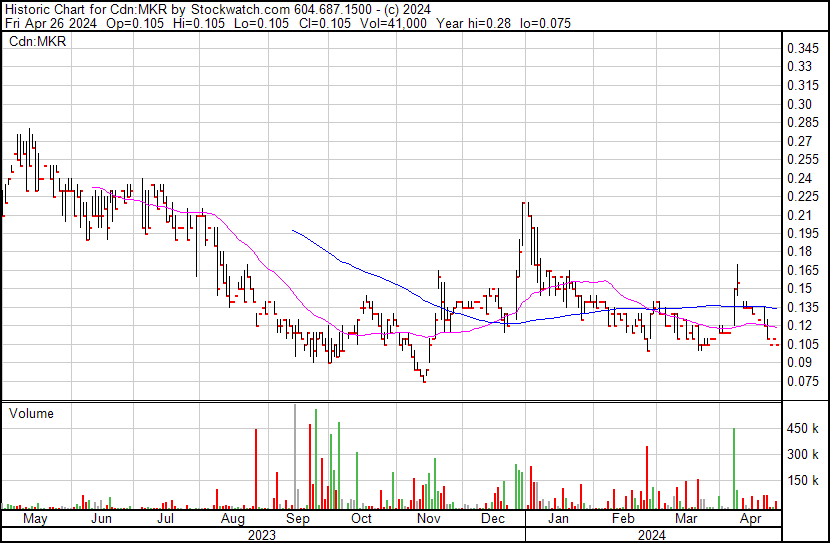Click the Stockwatch.com title text
The height and width of the screenshot is (543, 830).
(x=240, y=9)
